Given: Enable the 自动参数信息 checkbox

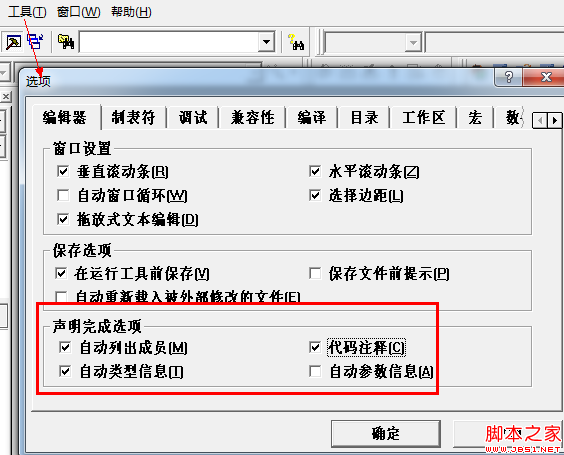Looking at the screenshot, I should (315, 371).
